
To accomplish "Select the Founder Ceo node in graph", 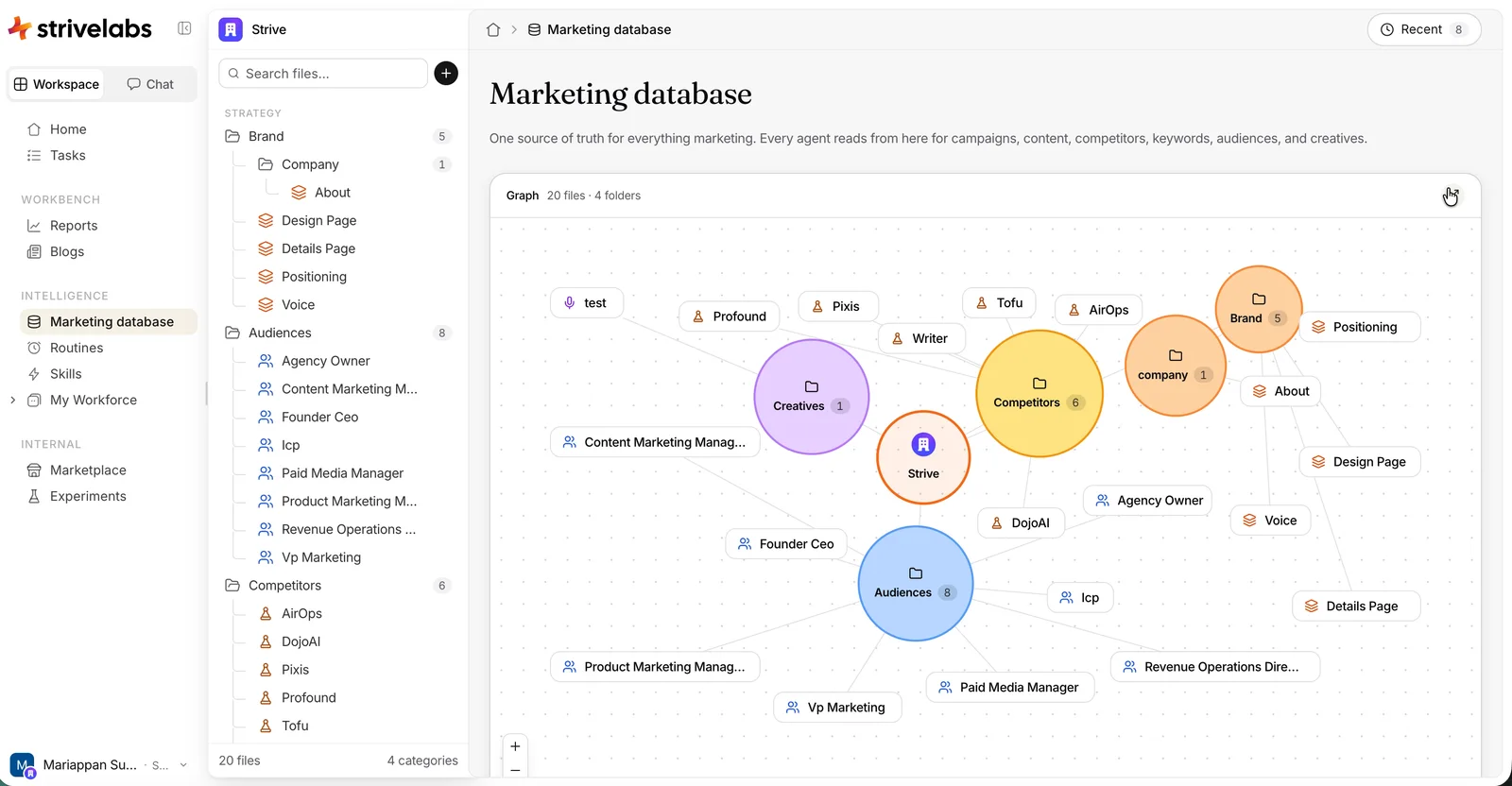I will click(x=787, y=544).
